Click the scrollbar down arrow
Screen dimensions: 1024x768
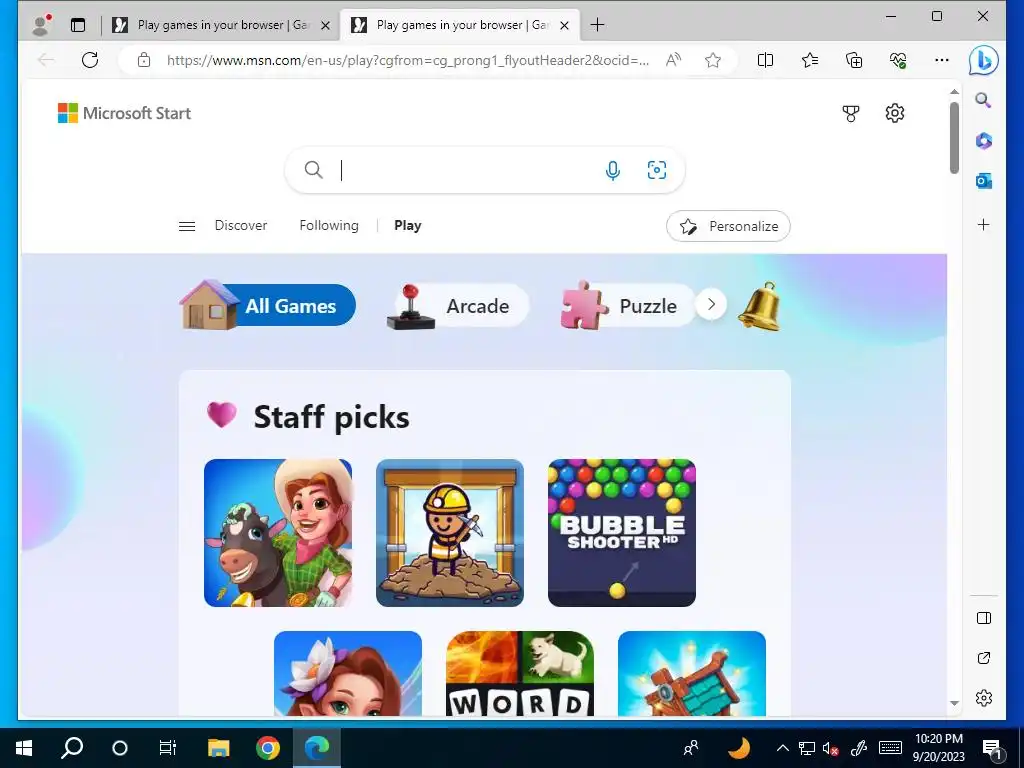(954, 703)
